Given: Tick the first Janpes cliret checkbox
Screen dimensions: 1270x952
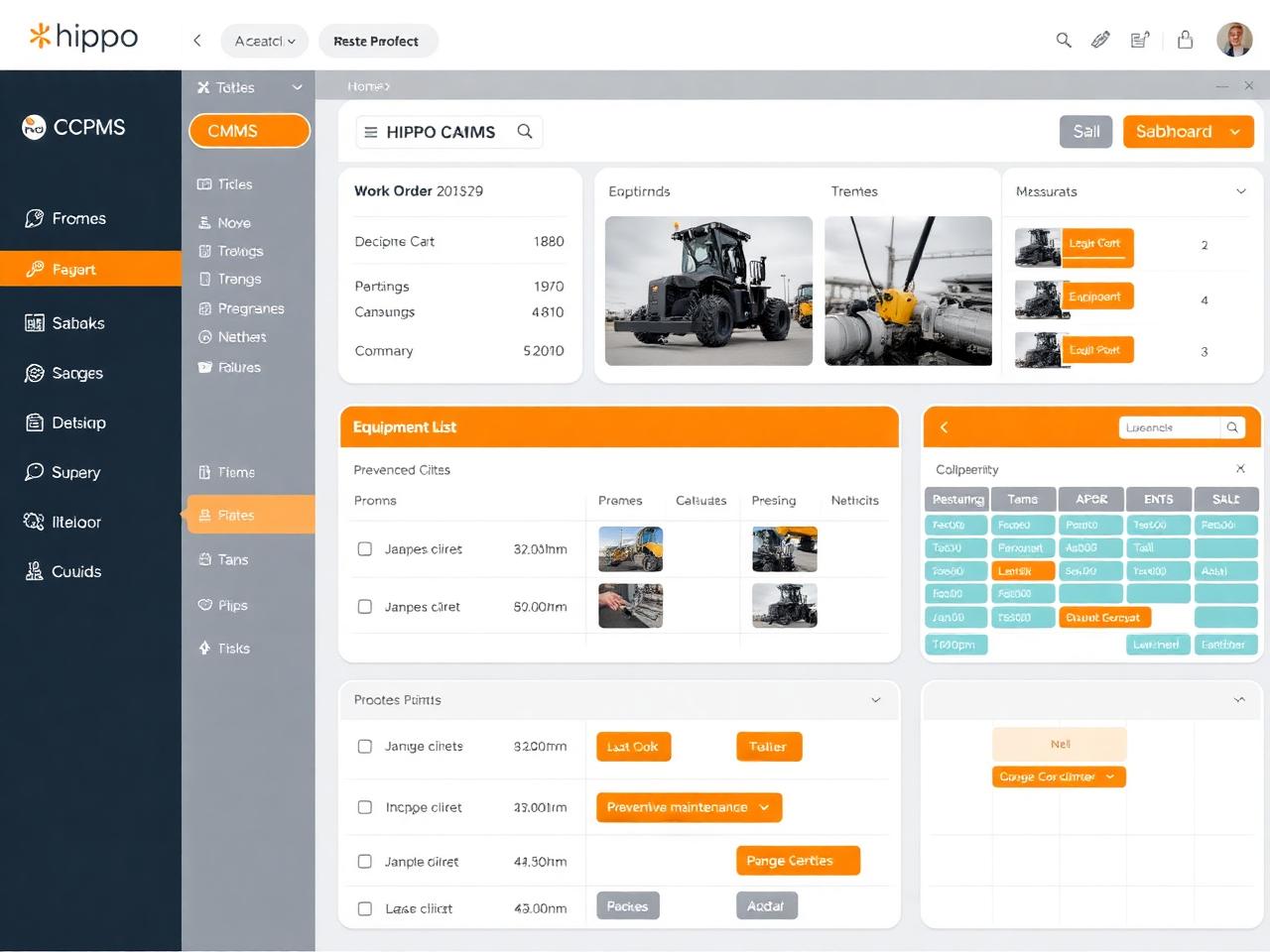Looking at the screenshot, I should 365,548.
